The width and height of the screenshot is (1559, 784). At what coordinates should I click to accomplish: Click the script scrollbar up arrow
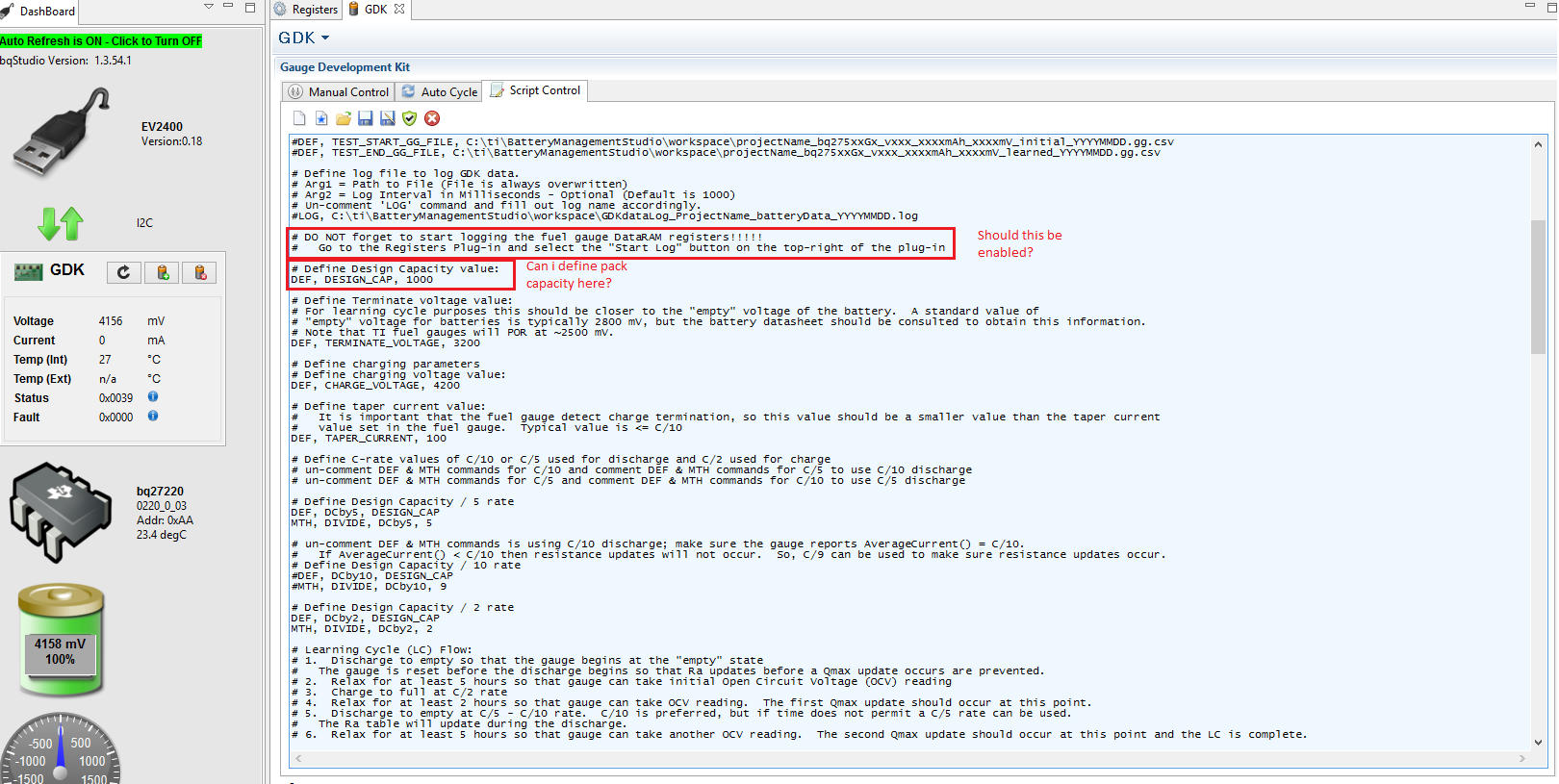point(1538,144)
